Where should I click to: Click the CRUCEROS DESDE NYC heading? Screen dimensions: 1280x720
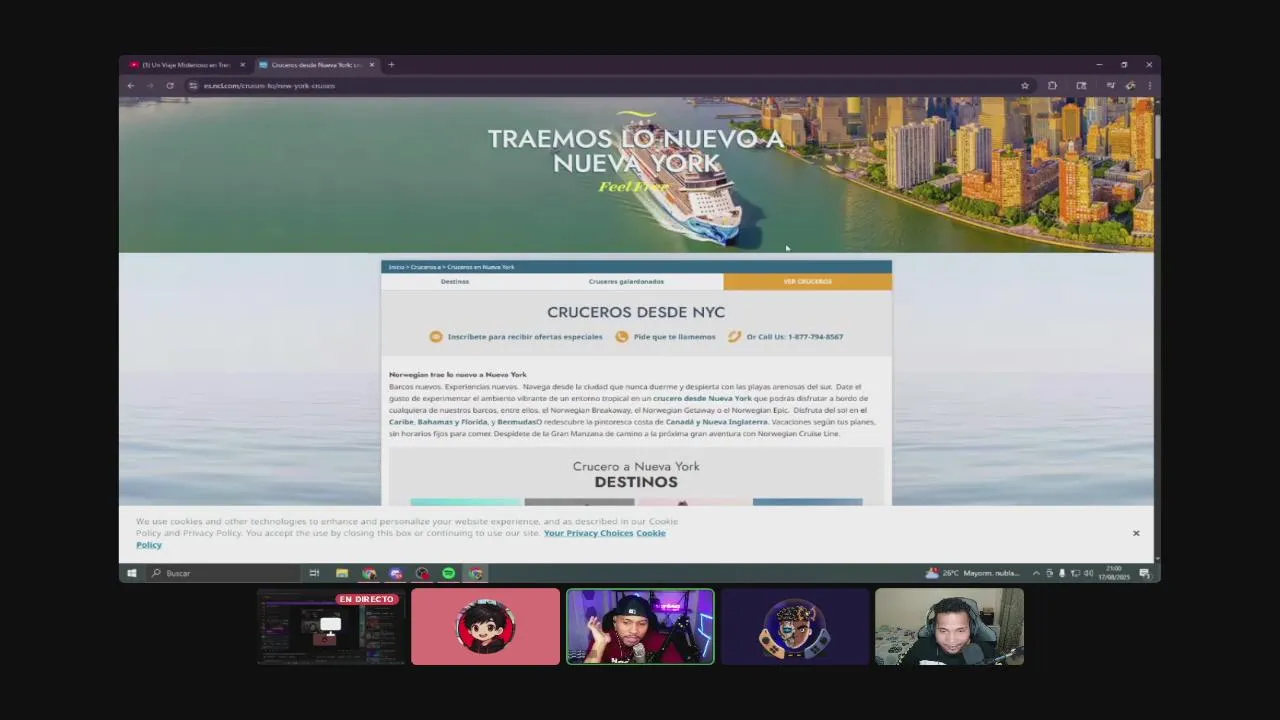click(x=636, y=313)
